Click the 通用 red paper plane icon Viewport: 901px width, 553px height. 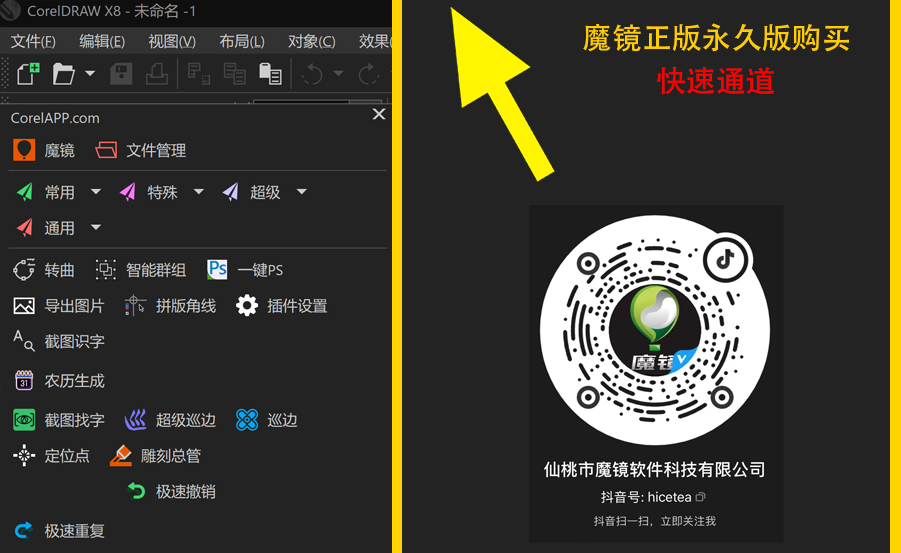(x=25, y=228)
